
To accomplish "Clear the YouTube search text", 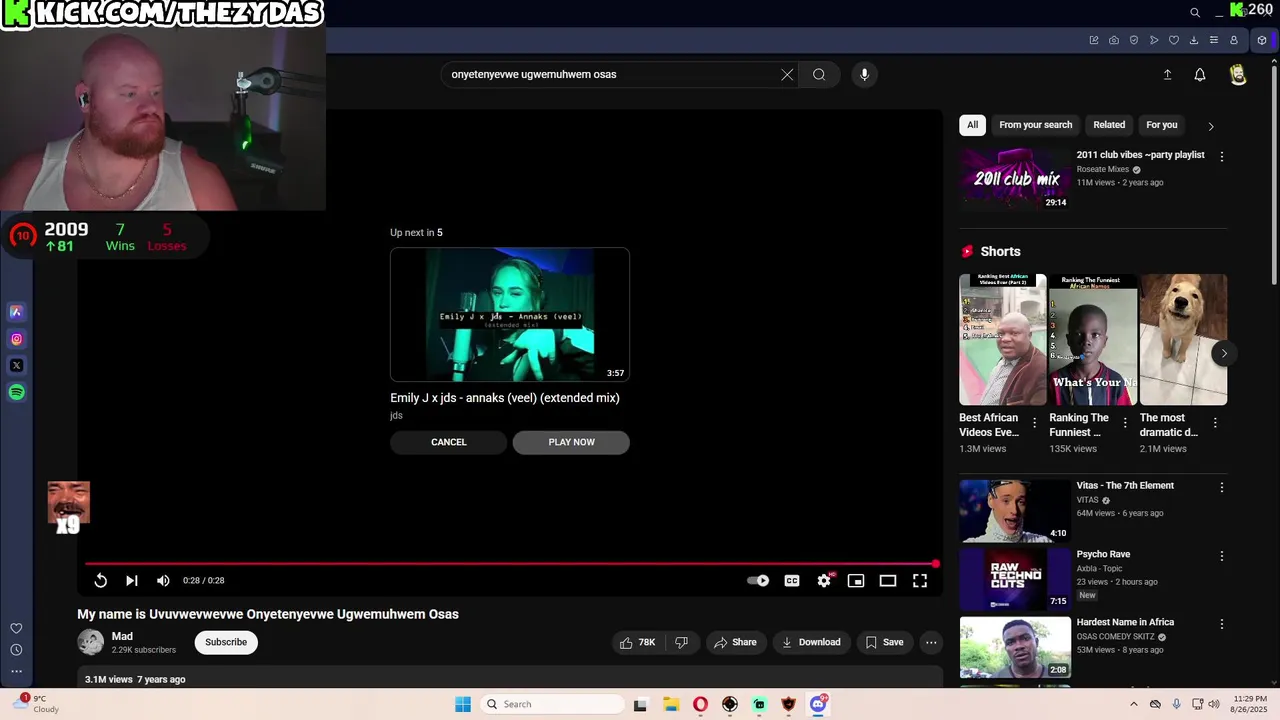I will (x=787, y=74).
